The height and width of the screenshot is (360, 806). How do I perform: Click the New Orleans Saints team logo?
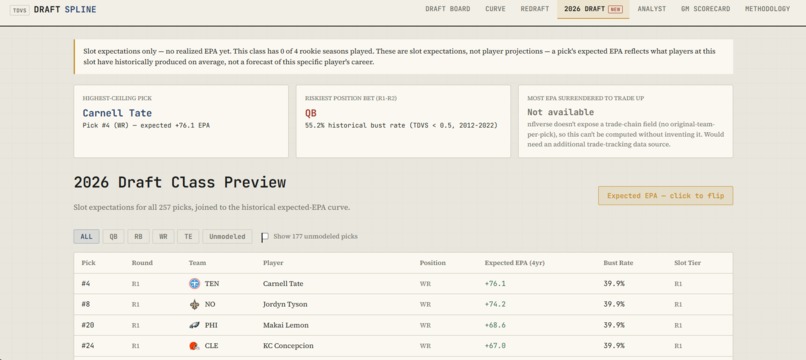coord(194,304)
